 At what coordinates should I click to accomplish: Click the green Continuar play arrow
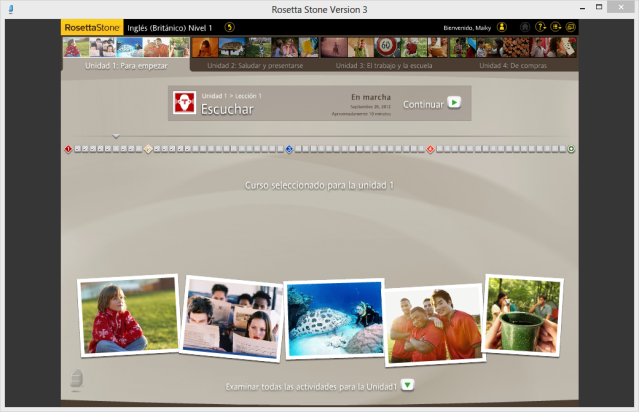[x=454, y=103]
